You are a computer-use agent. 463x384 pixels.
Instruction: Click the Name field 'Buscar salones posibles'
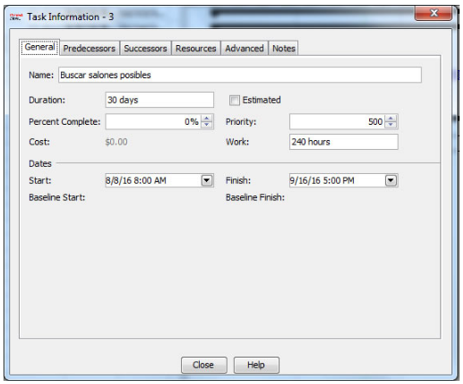(240, 75)
